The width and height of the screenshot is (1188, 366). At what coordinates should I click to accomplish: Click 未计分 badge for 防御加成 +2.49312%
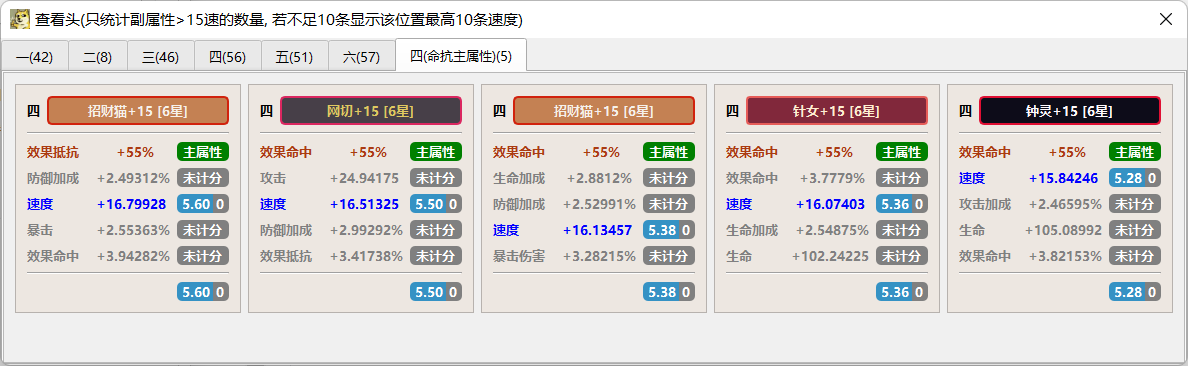point(203,178)
